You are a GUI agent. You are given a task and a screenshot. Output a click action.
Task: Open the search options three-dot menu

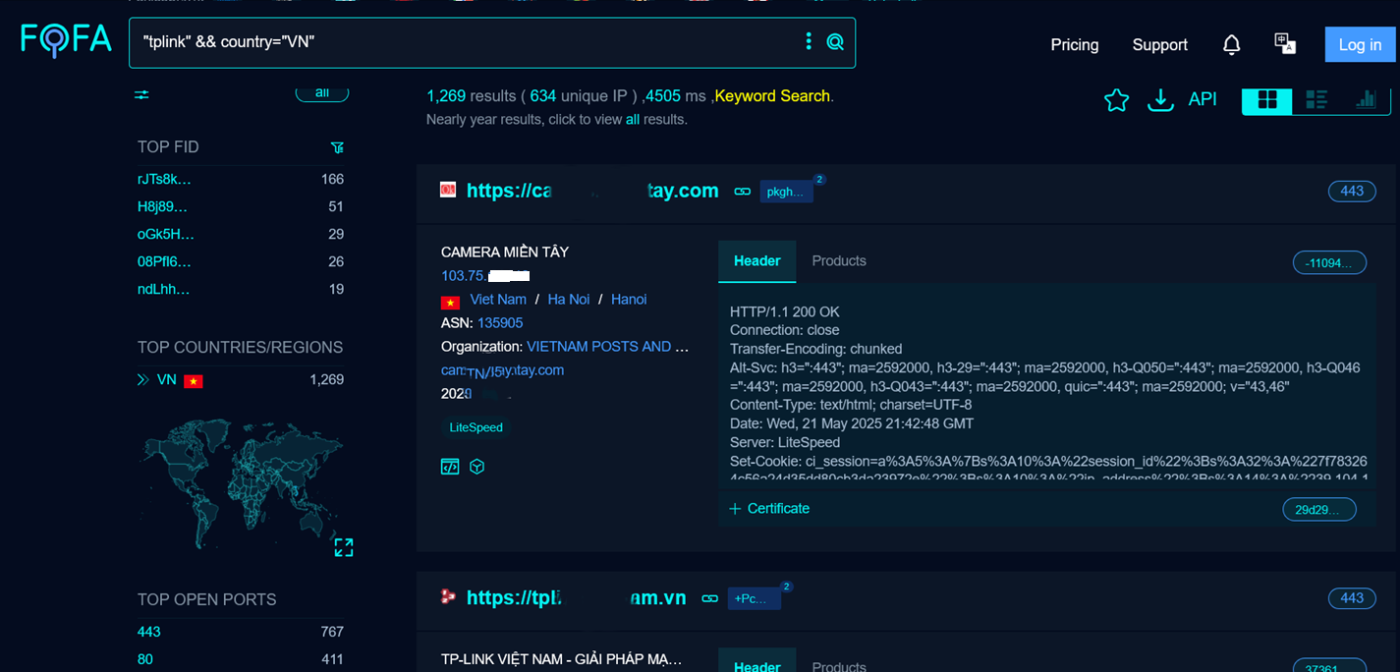[x=808, y=41]
